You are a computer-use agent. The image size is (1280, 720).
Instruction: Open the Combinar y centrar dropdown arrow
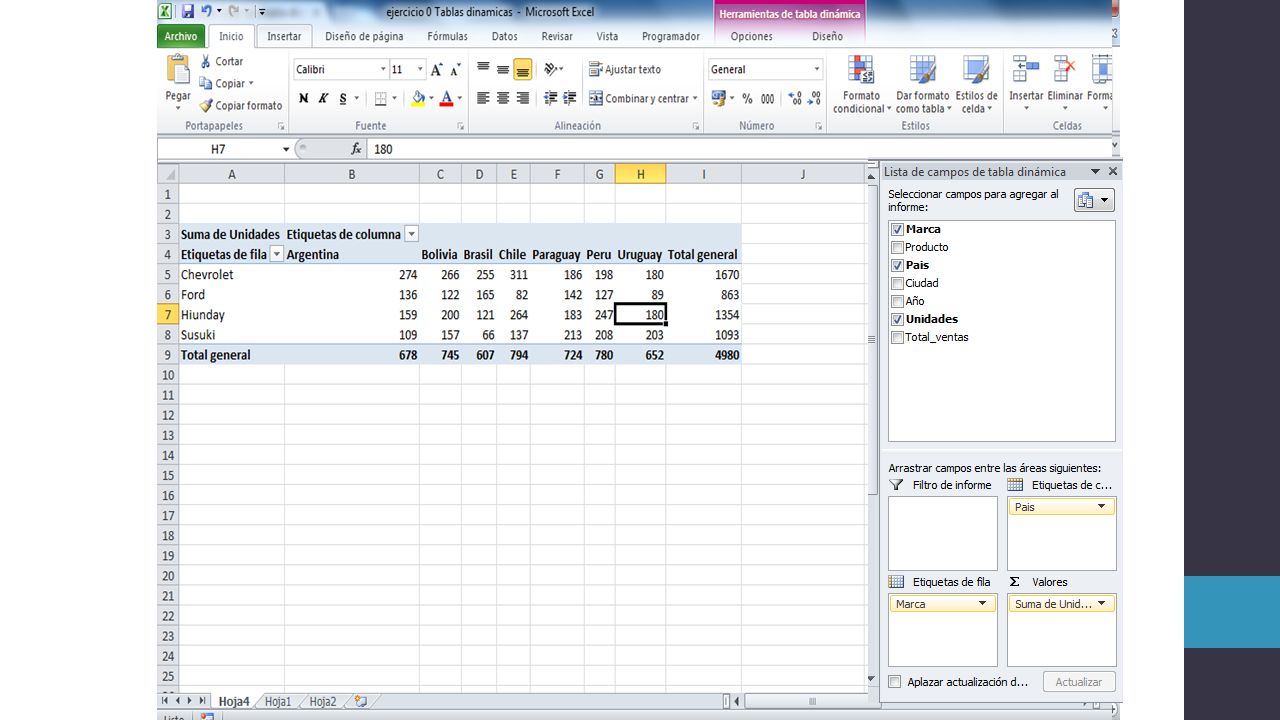[x=695, y=98]
